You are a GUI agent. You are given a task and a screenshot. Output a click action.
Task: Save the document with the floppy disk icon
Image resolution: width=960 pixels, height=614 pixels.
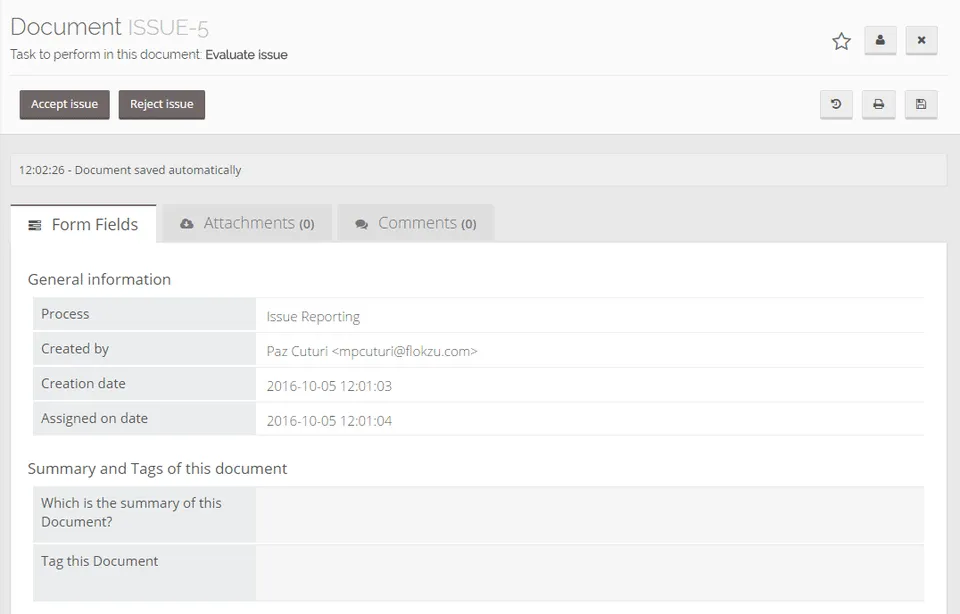click(x=921, y=104)
